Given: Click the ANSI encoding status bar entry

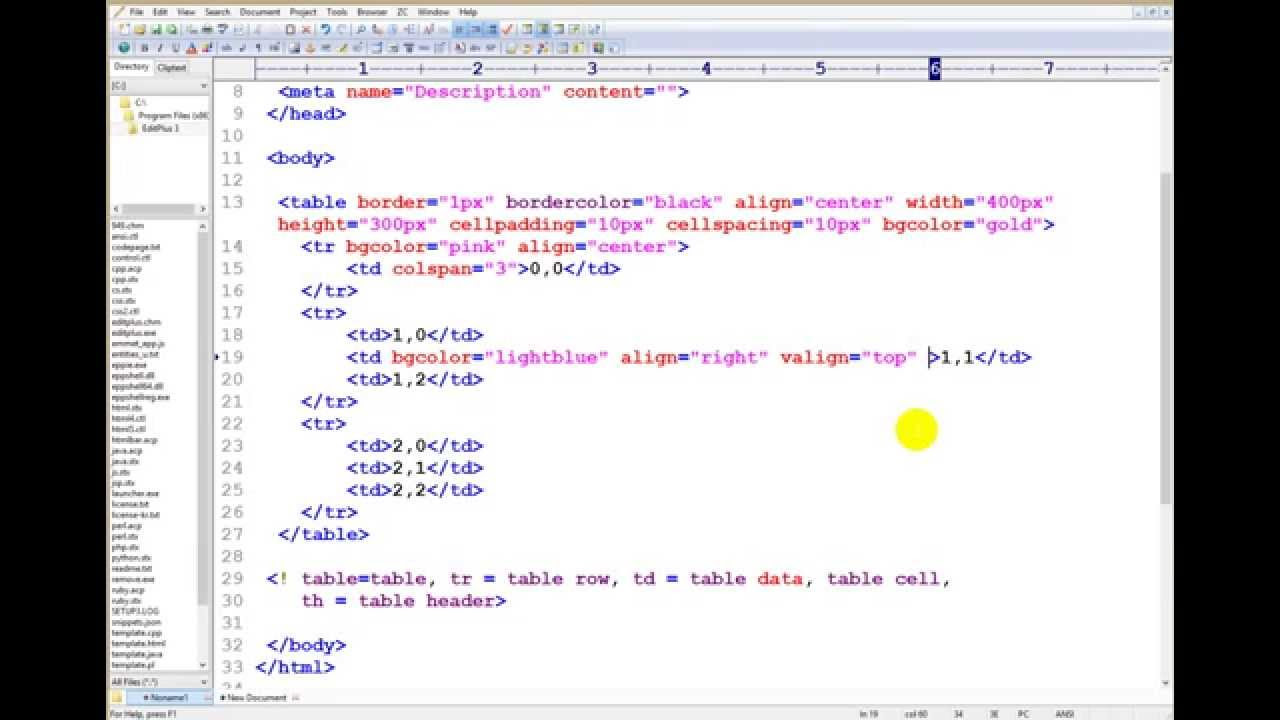Looking at the screenshot, I should tap(1065, 714).
